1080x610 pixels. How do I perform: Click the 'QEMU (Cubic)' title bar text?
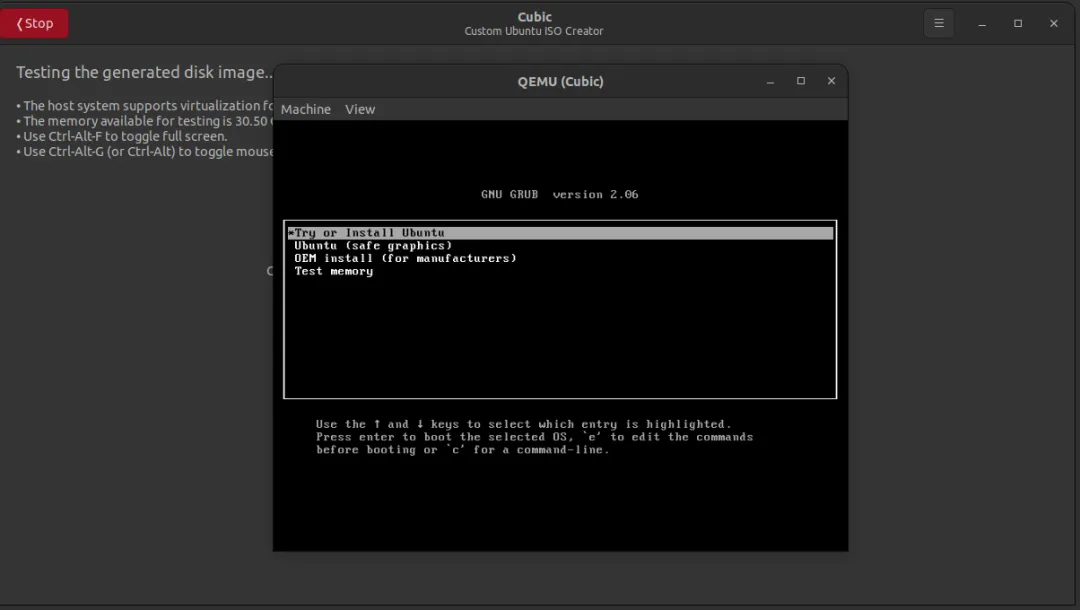point(561,81)
